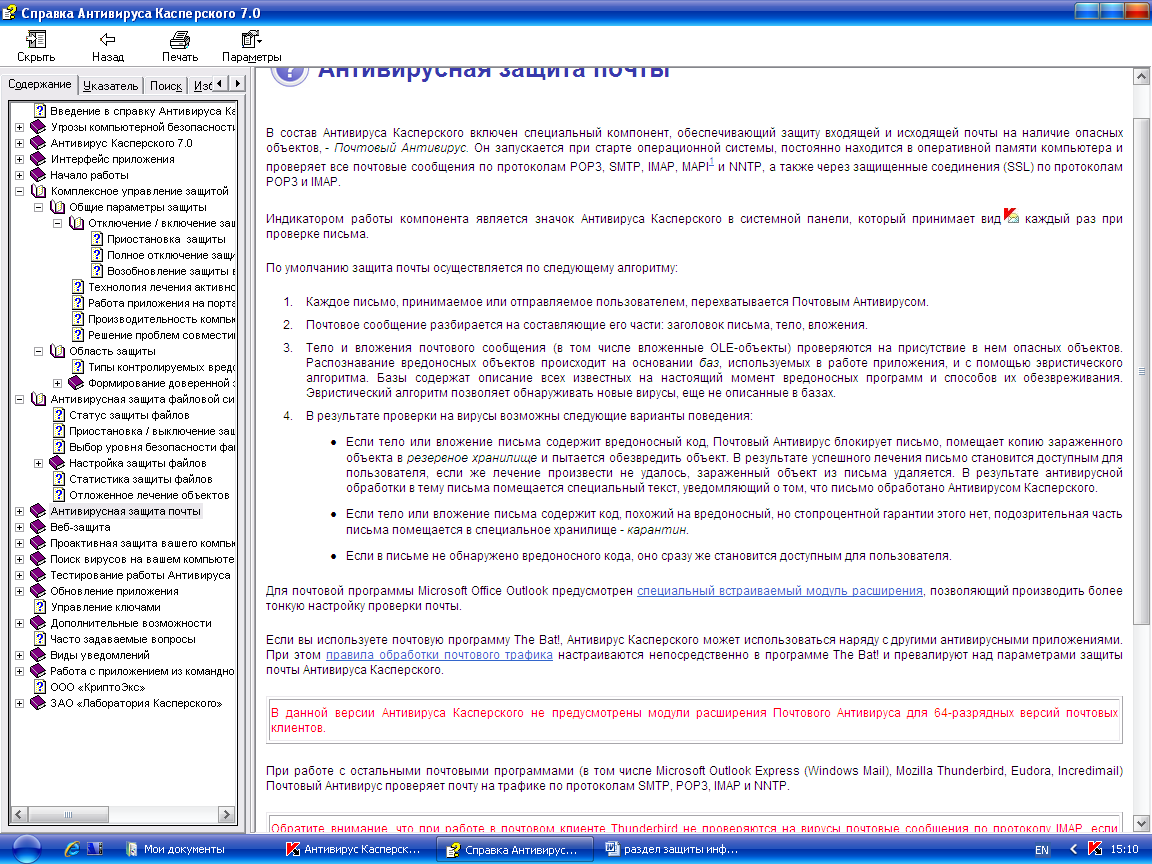Click book icon next to Интерфейс приложения
Viewport: 1152px width, 864px height.
[x=38, y=159]
